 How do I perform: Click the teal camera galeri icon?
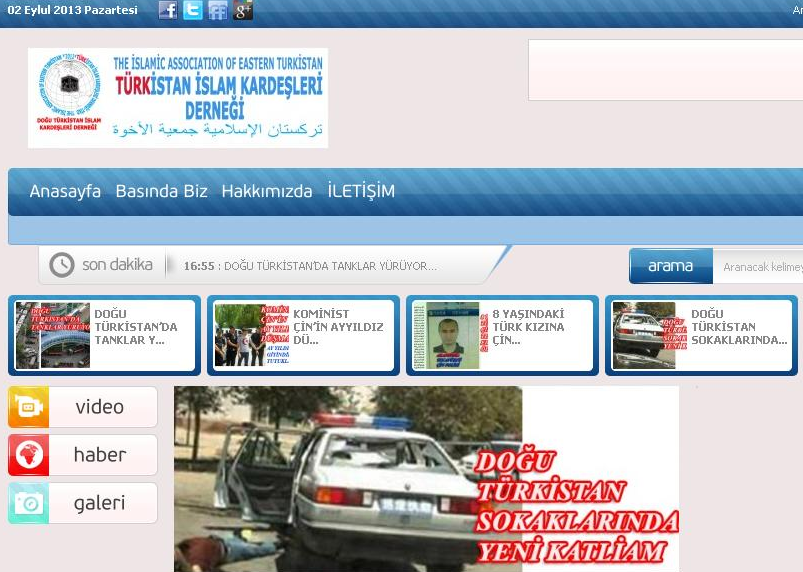pos(28,503)
